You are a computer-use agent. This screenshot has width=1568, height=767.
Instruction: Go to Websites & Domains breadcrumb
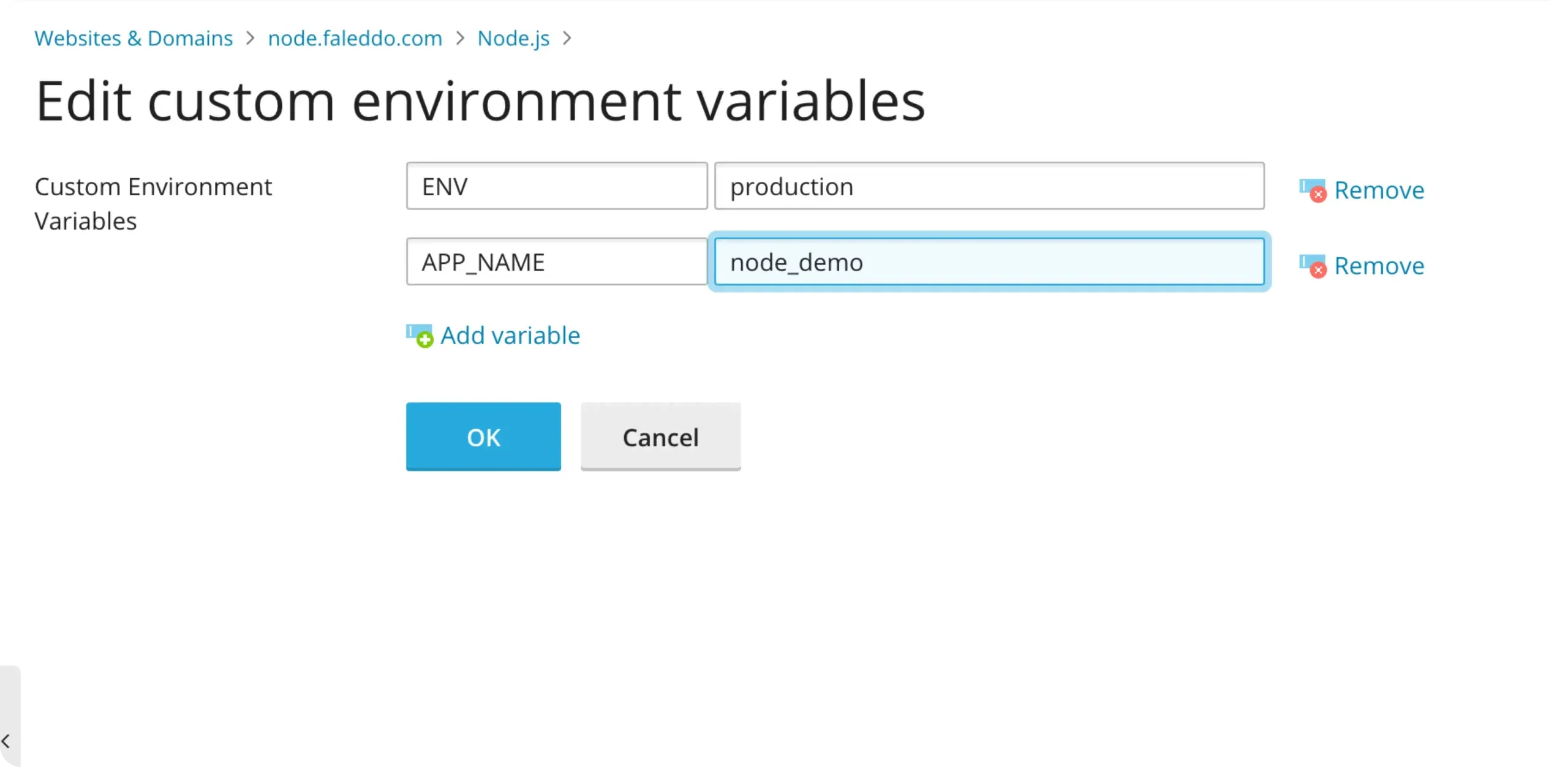pyautogui.click(x=134, y=39)
